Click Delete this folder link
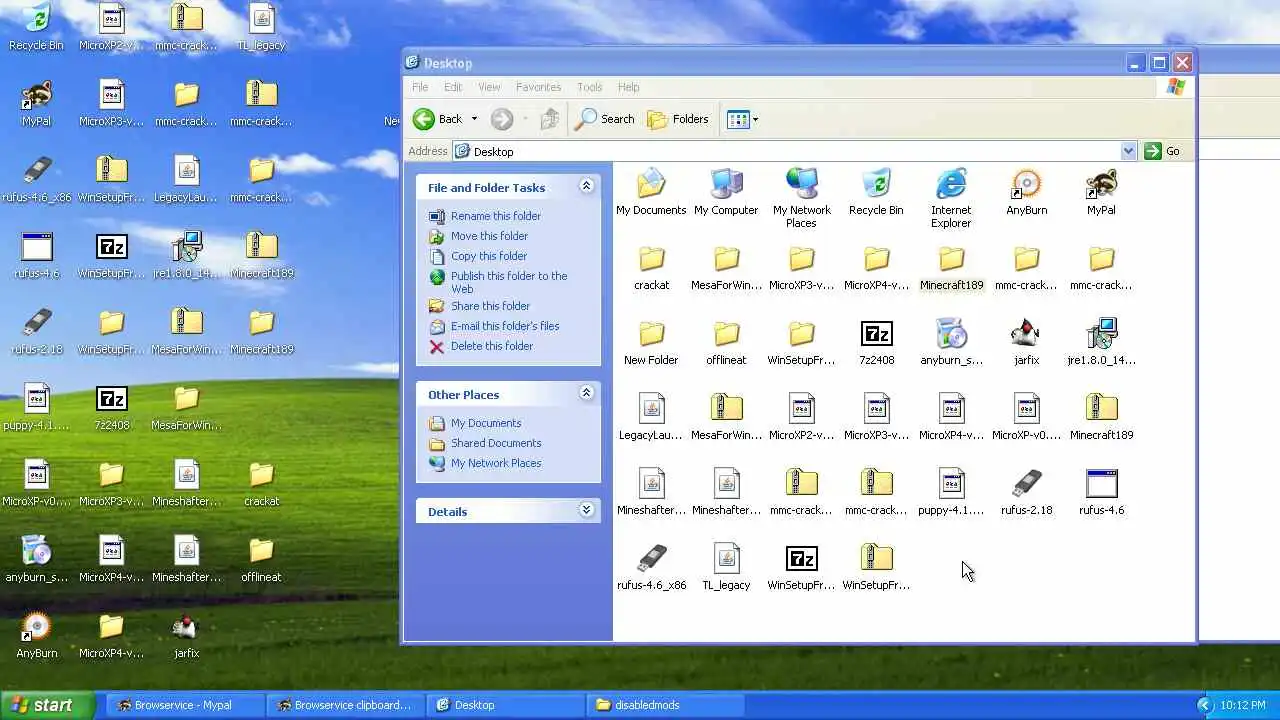 pyautogui.click(x=492, y=346)
